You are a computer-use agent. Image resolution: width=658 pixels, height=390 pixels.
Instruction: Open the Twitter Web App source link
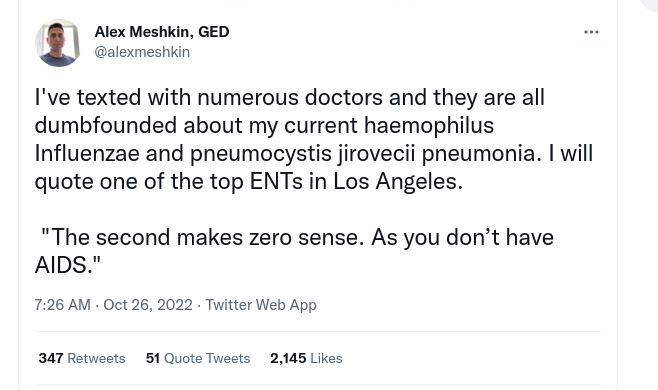261,305
